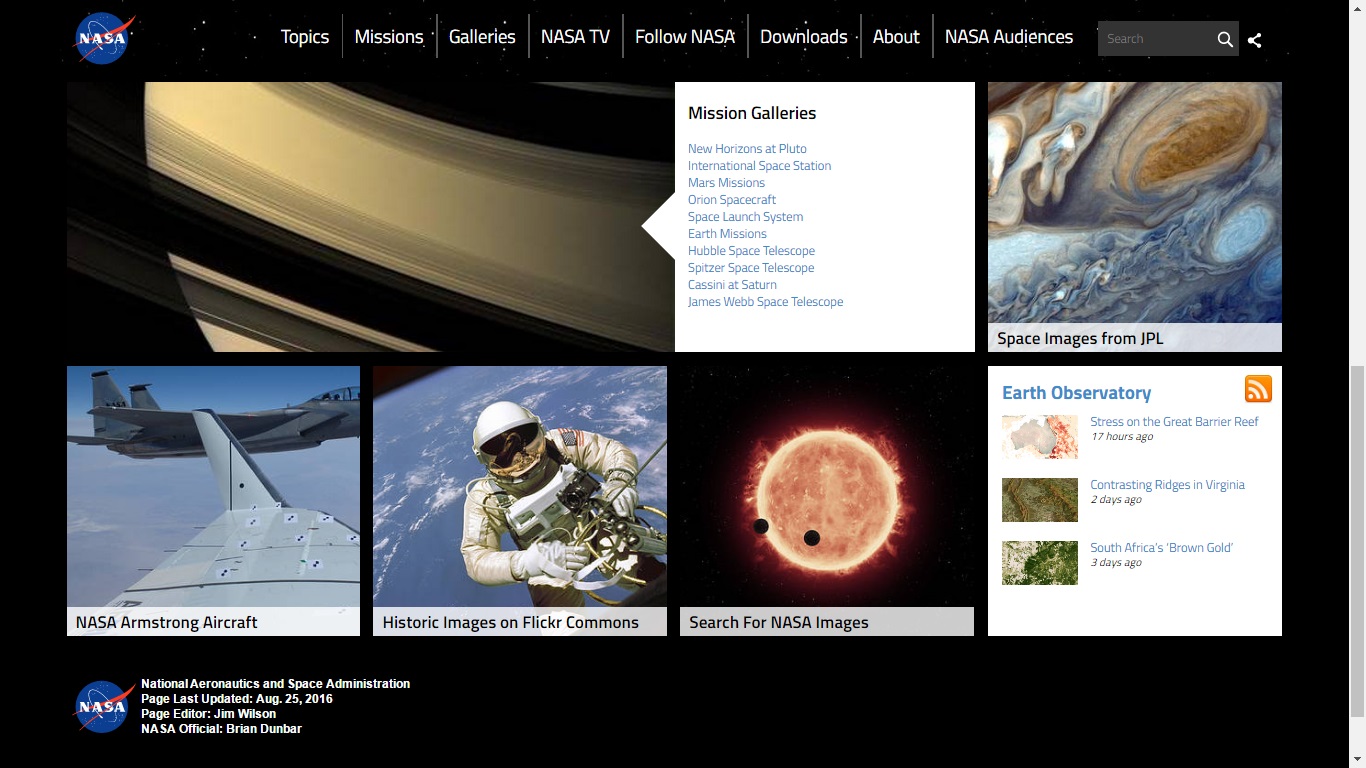Screen dimensions: 1366x768
Task: Click the NASA logo in the header
Action: [x=104, y=39]
